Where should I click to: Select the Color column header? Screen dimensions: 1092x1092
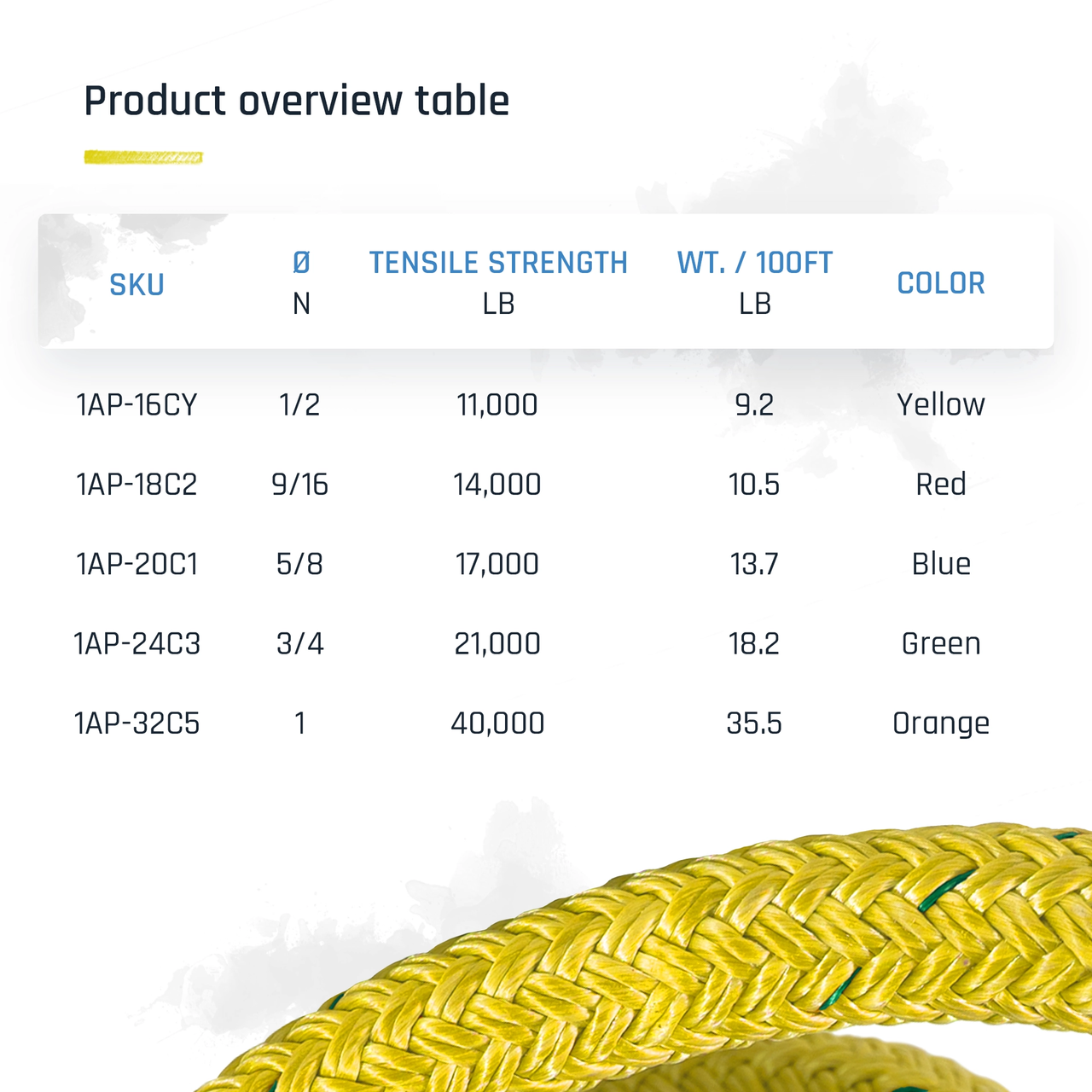[941, 283]
